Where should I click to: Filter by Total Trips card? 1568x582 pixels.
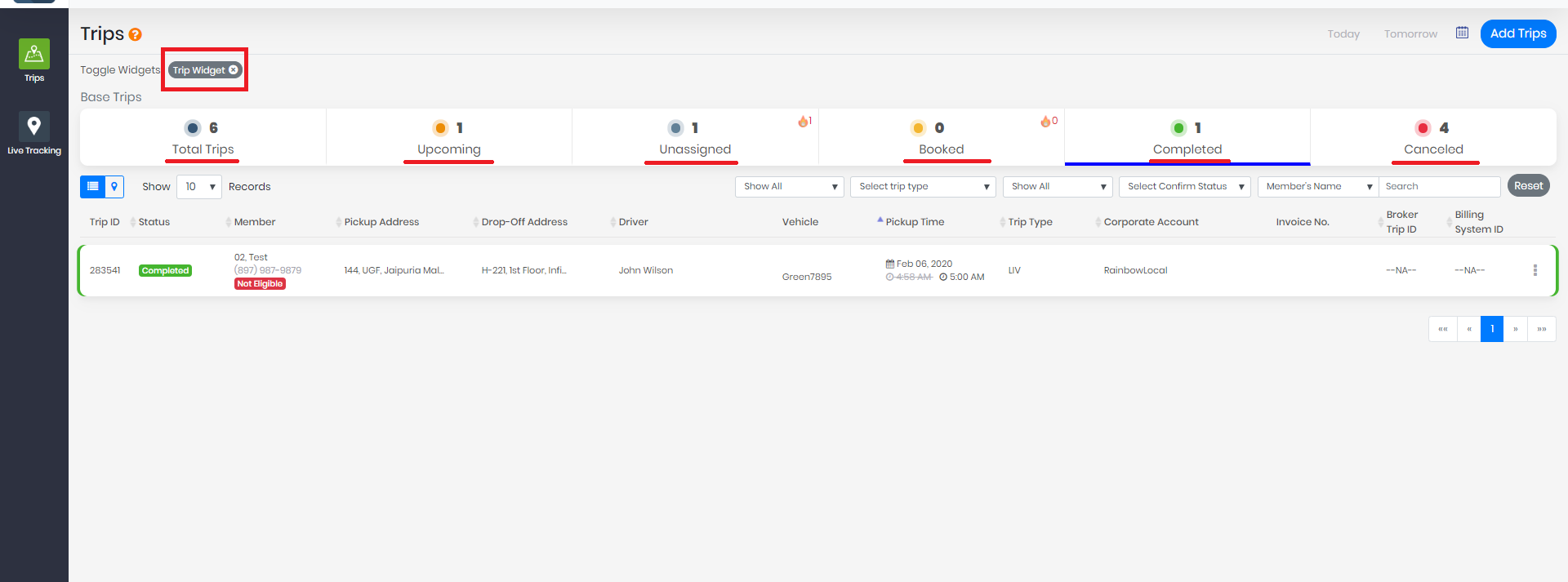point(203,138)
